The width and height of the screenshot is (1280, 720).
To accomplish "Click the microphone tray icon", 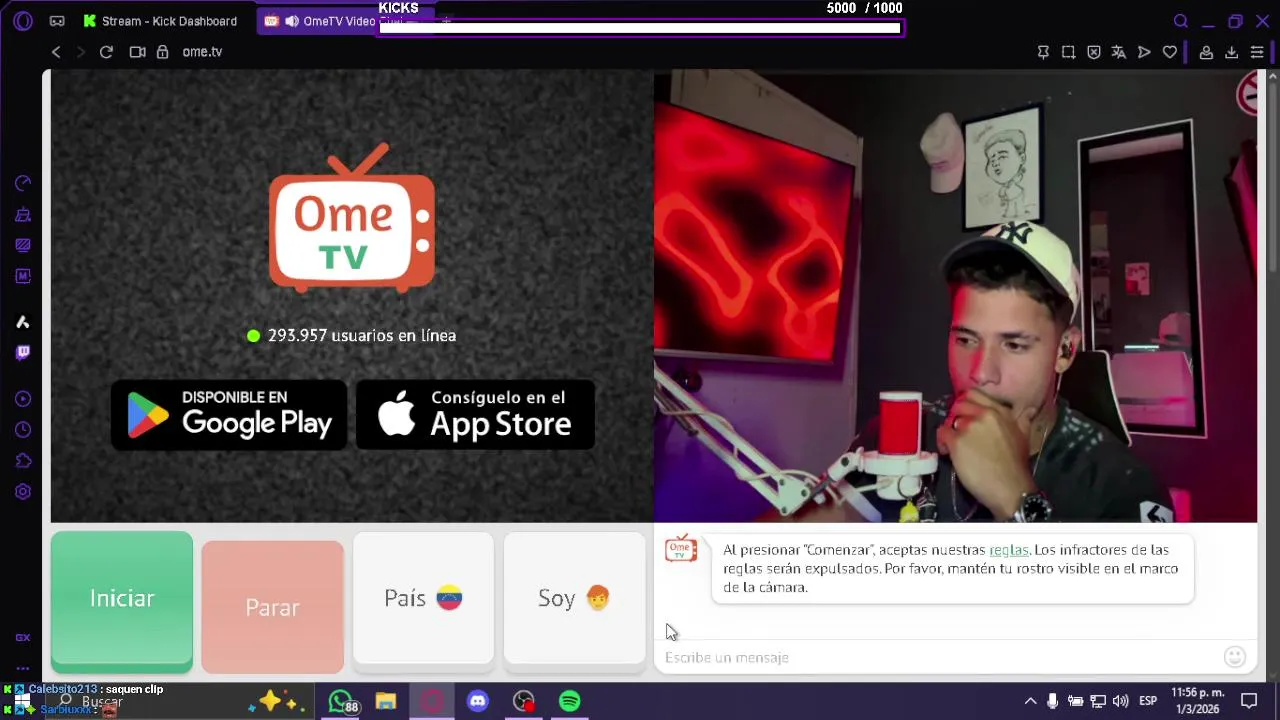I will click(x=1053, y=701).
